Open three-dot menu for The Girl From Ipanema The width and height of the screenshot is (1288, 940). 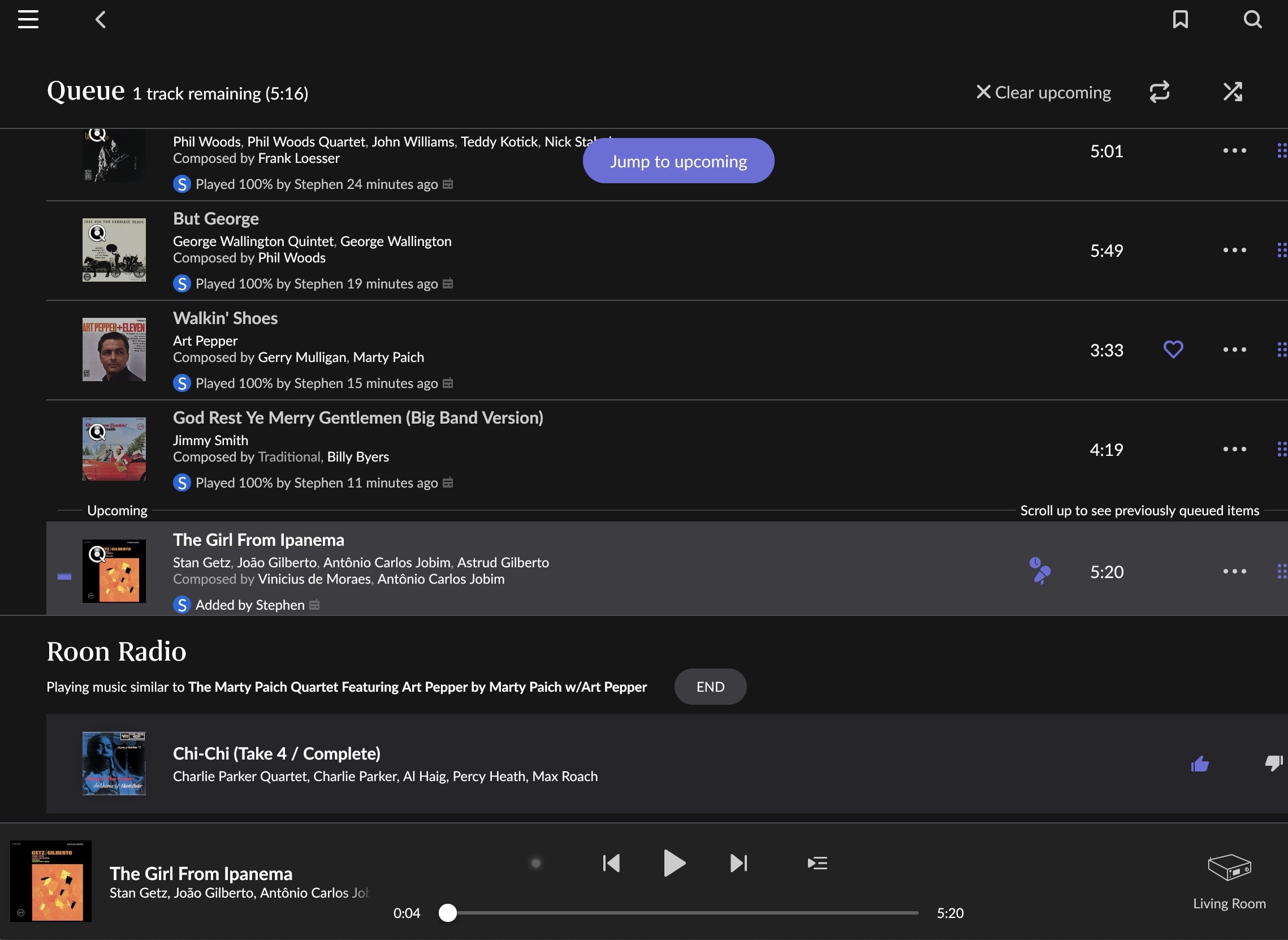coord(1234,571)
